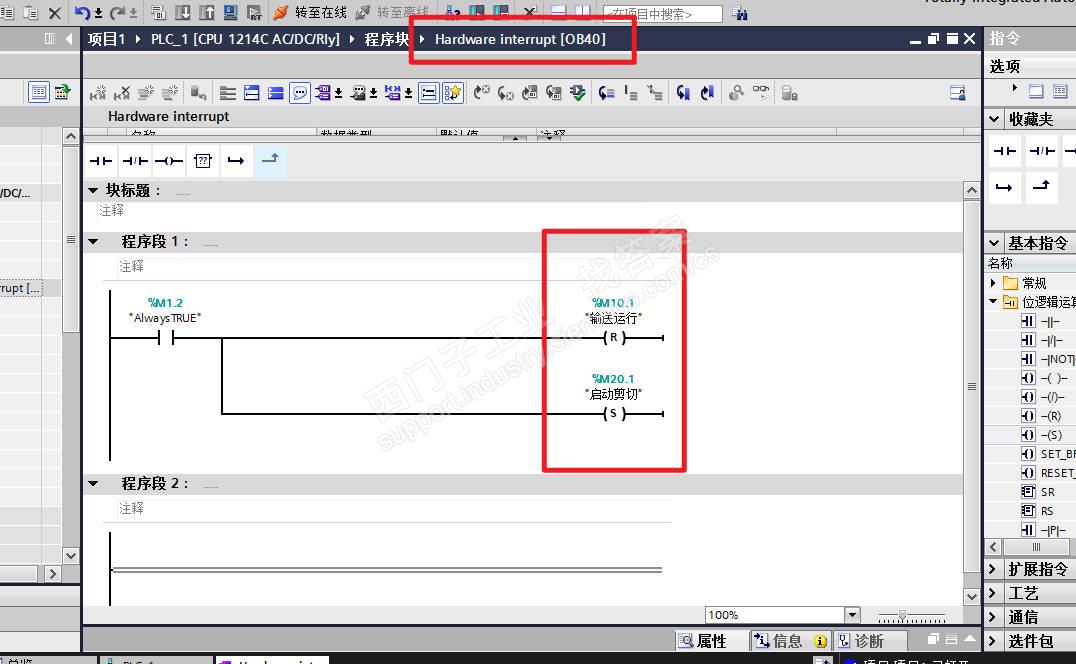Click the search binoculars icon next to the search field
This screenshot has height=664, width=1076.
739,13
